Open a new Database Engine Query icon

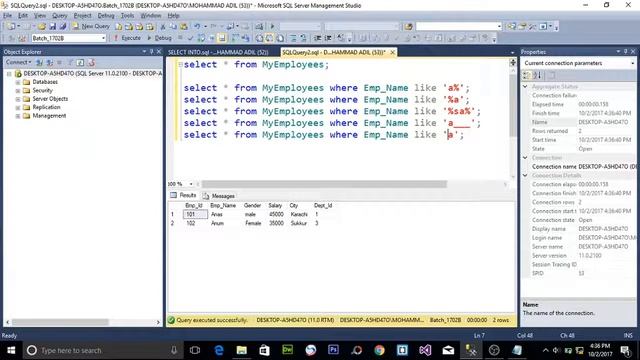point(118,27)
